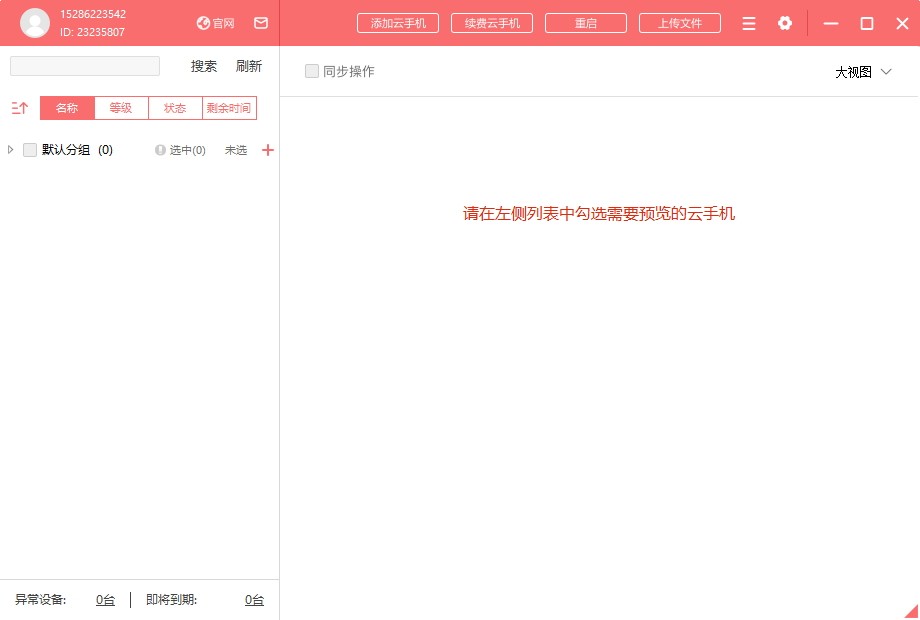The width and height of the screenshot is (920, 620).
Task: Click the 添加云手机 button
Action: coord(398,23)
